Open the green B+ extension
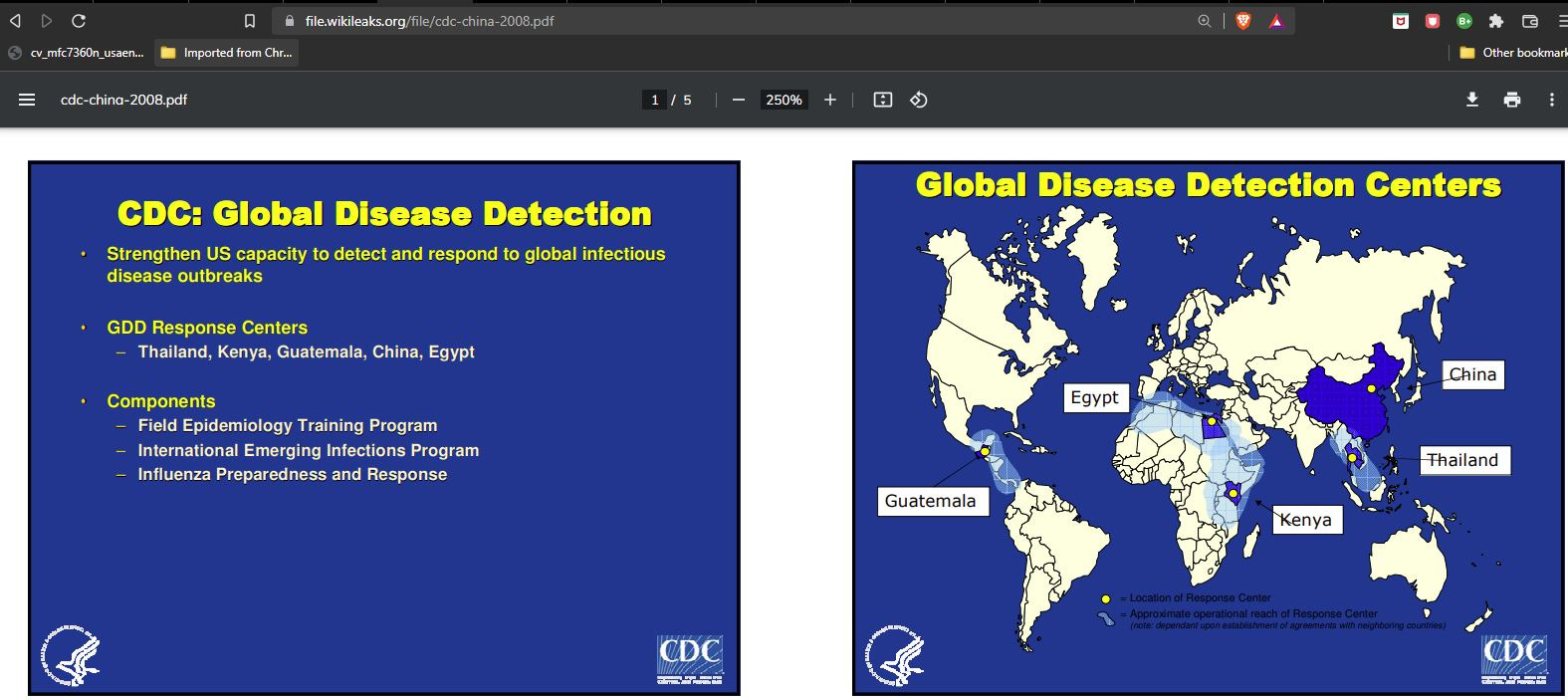The image size is (1568, 700). [1464, 21]
